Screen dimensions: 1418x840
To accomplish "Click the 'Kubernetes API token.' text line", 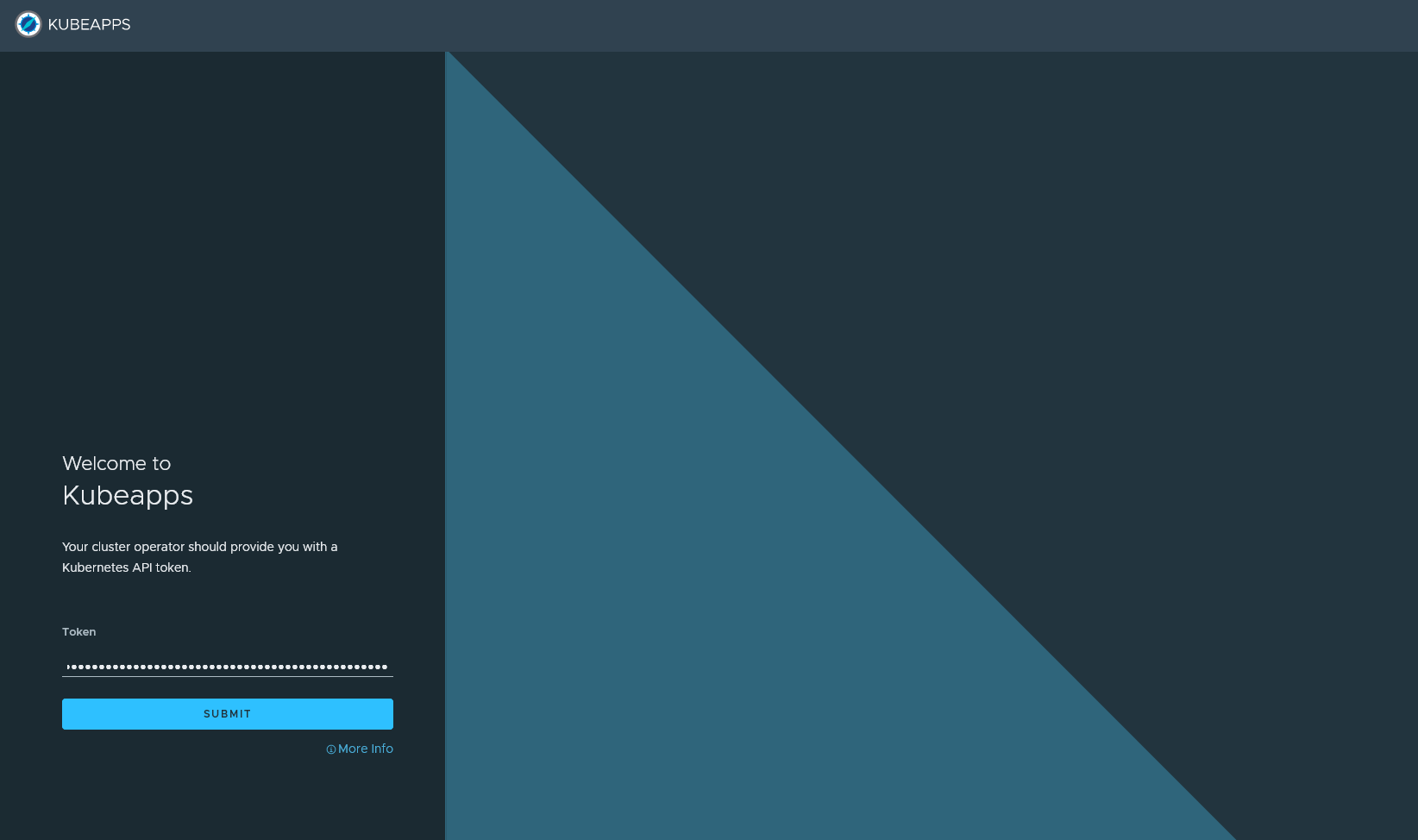I will pyautogui.click(x=127, y=567).
